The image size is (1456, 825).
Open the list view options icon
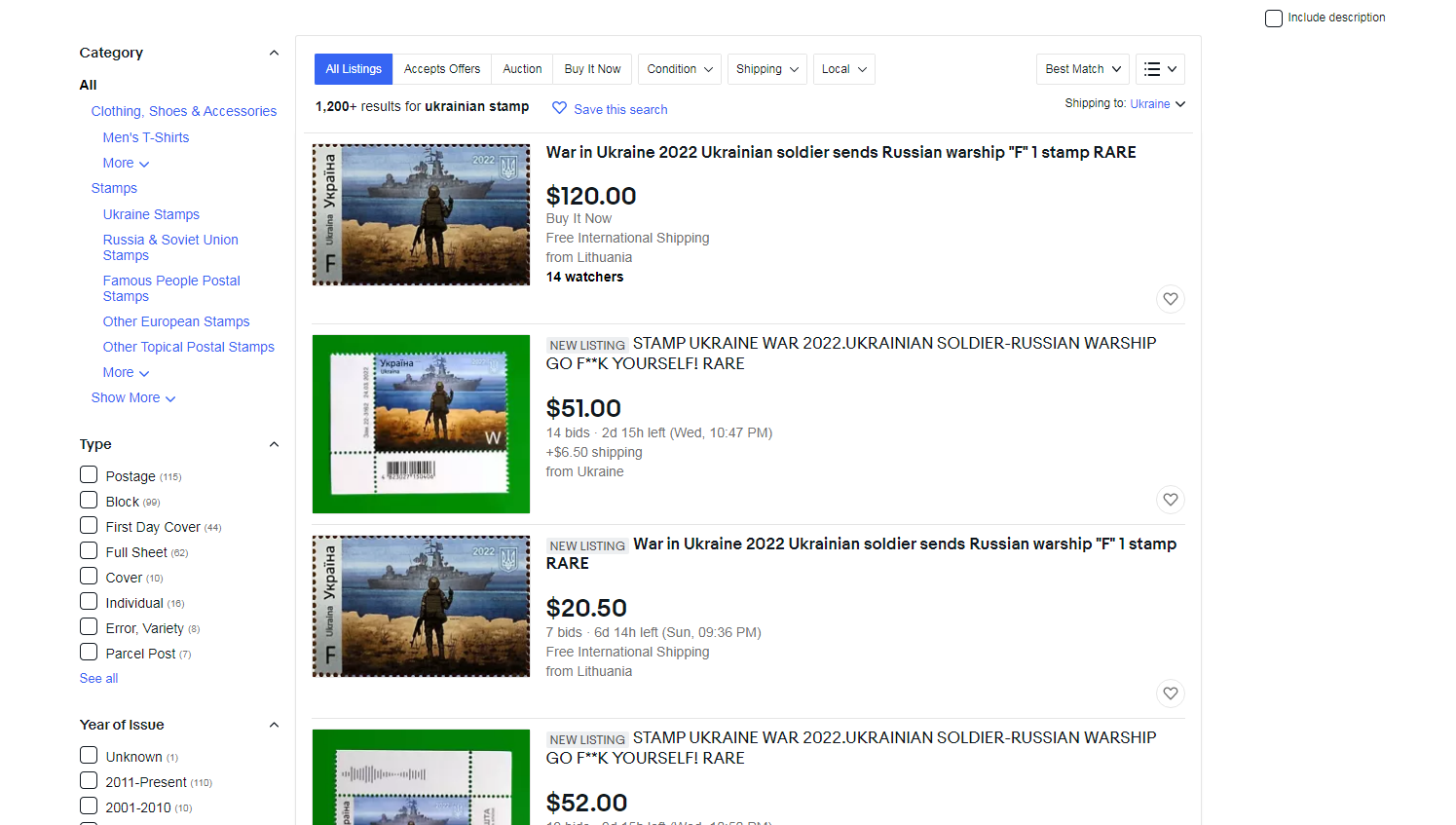coord(1160,69)
